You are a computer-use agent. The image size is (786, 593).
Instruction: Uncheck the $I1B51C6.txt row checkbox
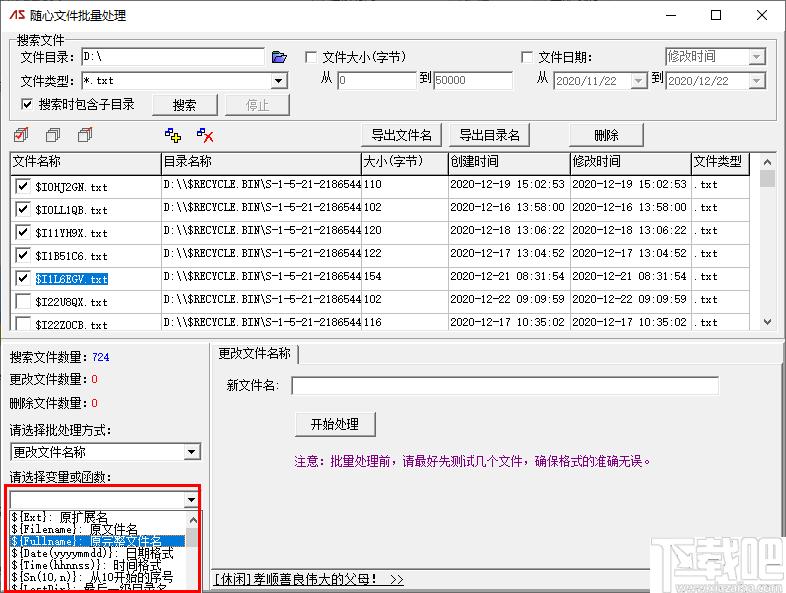[x=23, y=256]
